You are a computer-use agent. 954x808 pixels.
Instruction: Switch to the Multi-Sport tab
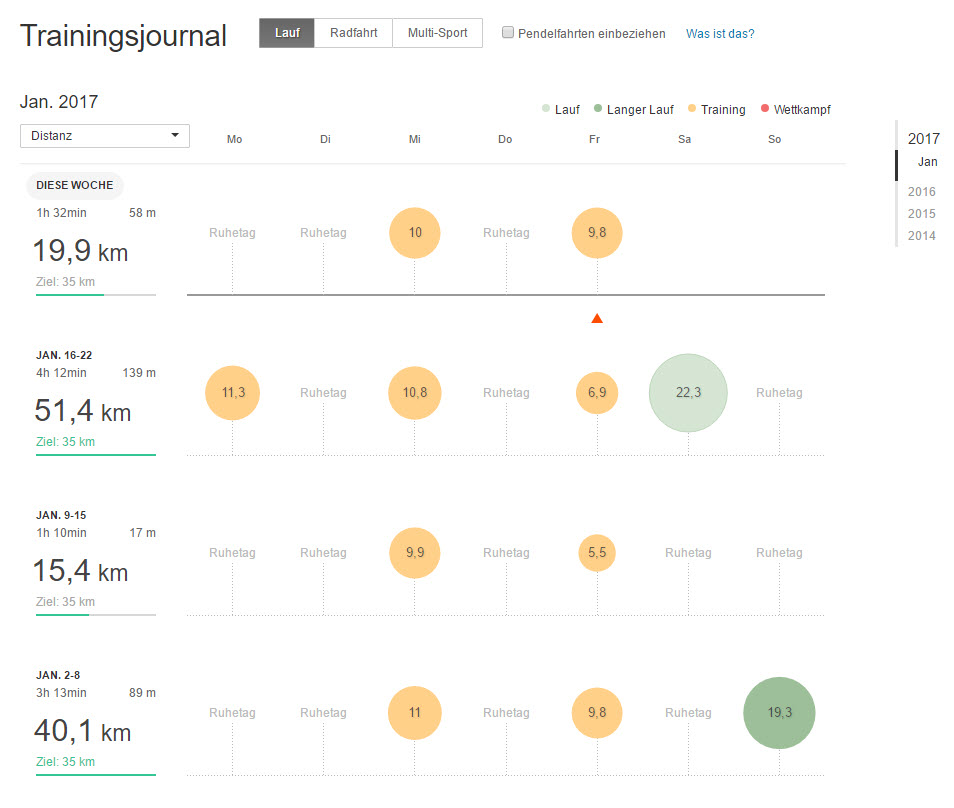(437, 33)
